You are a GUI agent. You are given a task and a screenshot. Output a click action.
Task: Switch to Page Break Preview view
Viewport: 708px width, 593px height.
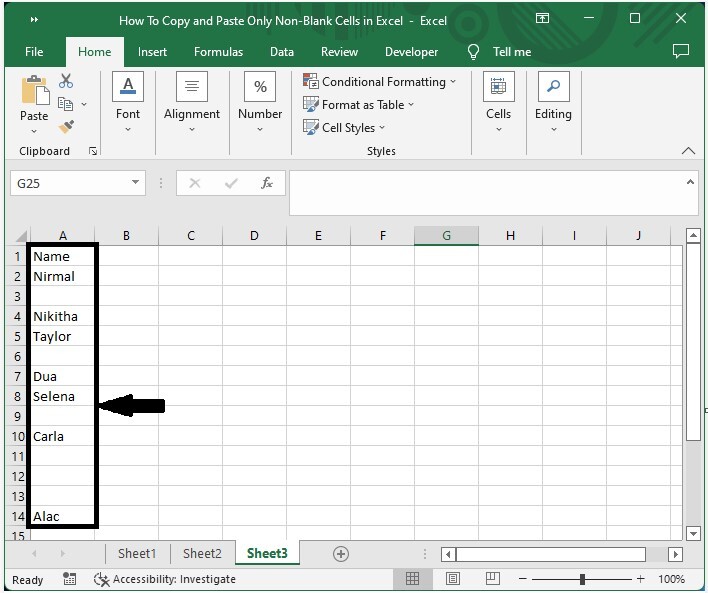click(x=494, y=579)
